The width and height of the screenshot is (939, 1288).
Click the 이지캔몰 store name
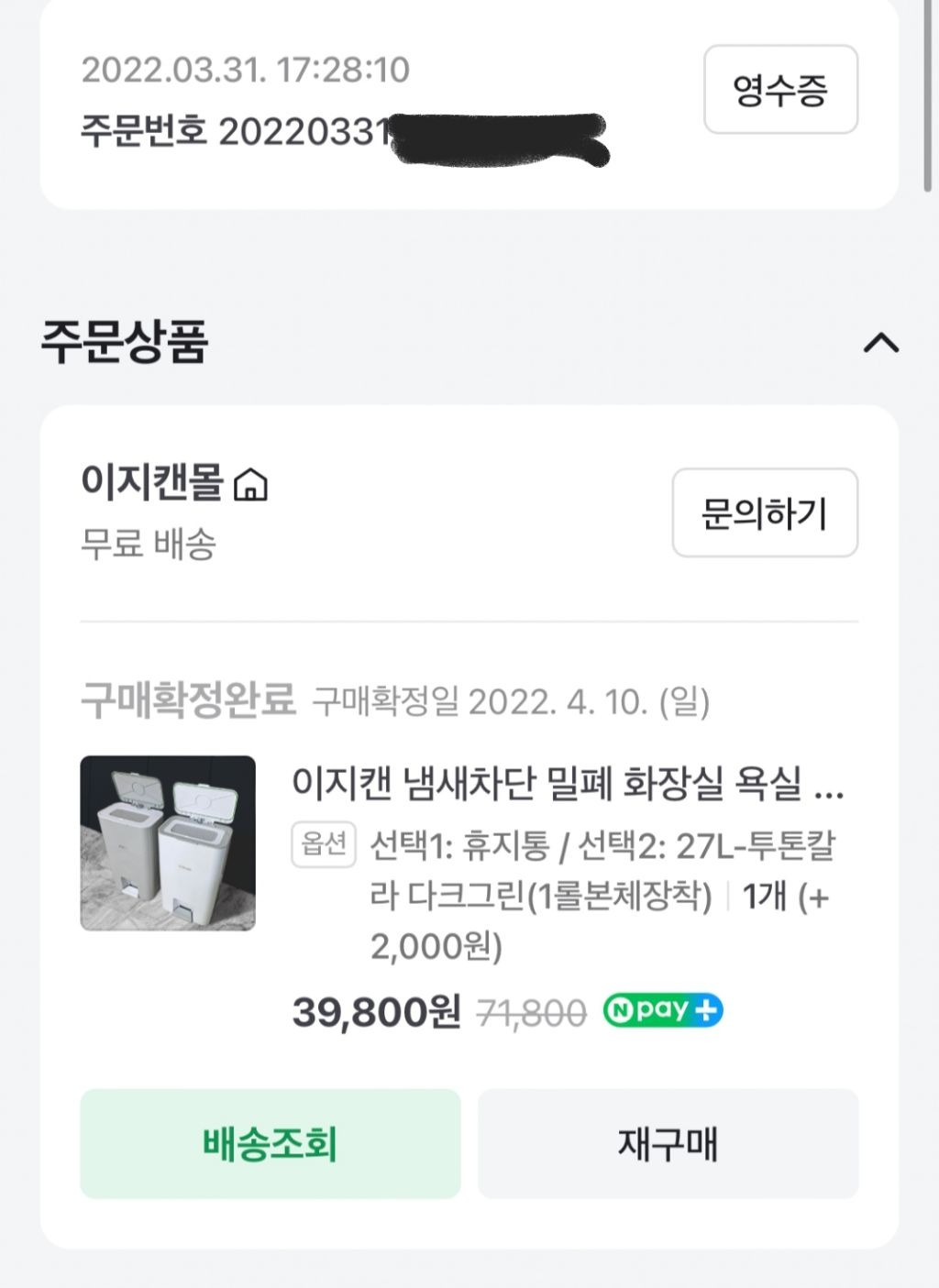pyautogui.click(x=152, y=481)
